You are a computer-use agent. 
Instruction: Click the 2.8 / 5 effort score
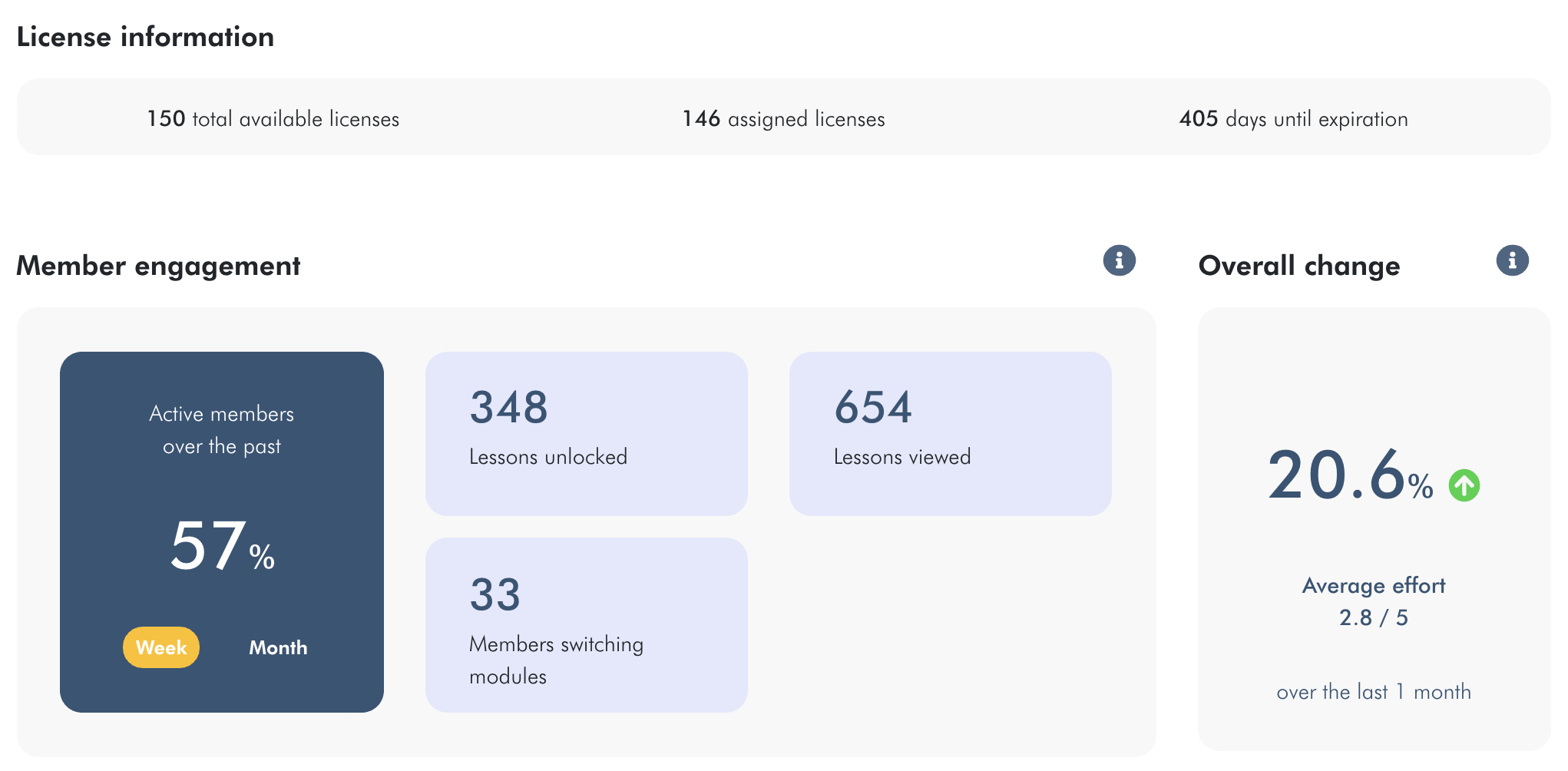1373,617
